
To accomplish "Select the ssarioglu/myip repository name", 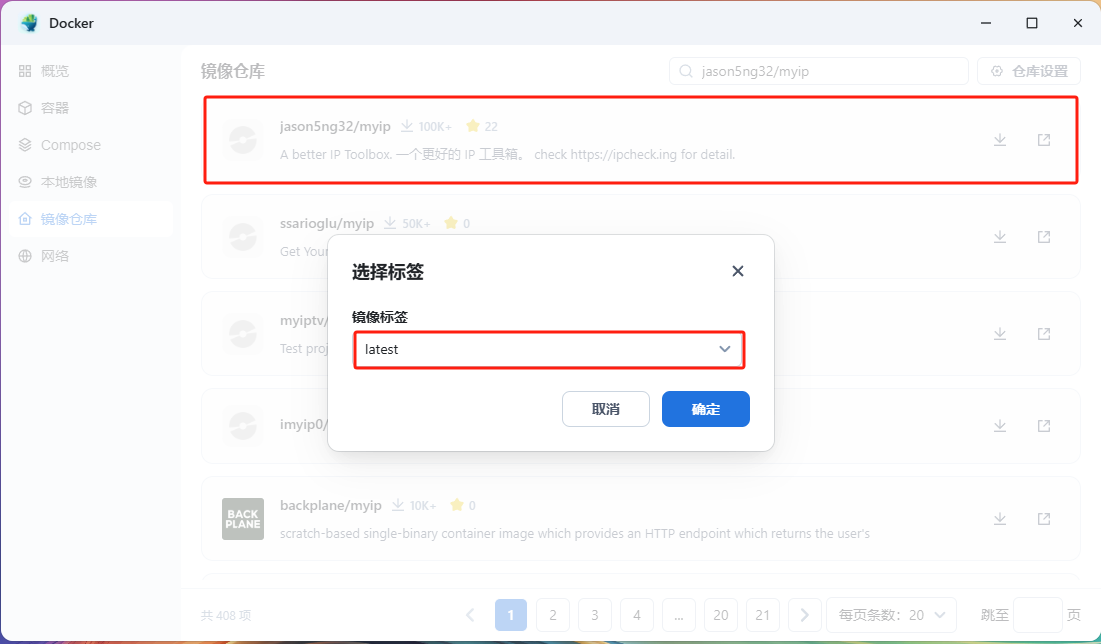I will (327, 223).
